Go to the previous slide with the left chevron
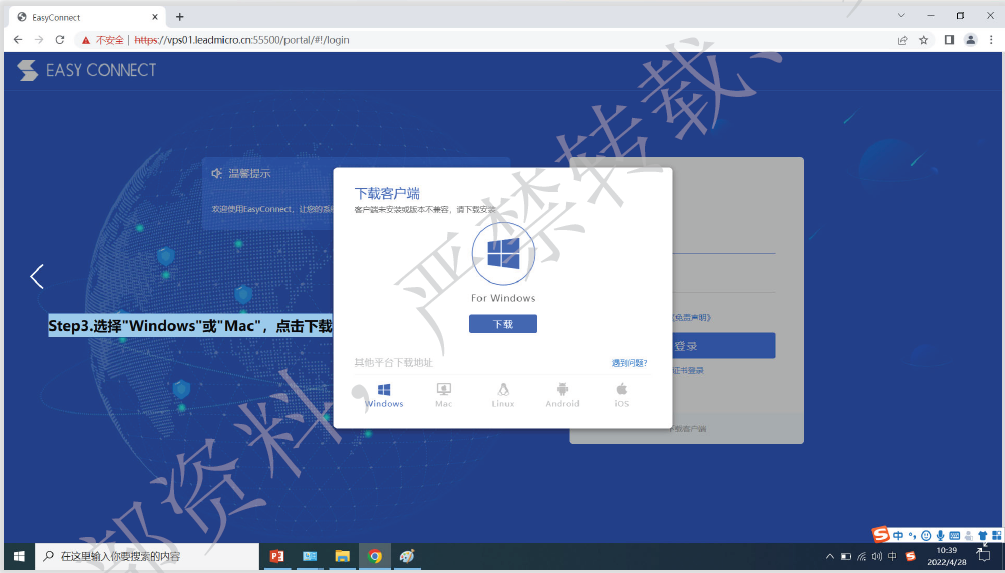Image resolution: width=1005 pixels, height=573 pixels. [x=37, y=276]
